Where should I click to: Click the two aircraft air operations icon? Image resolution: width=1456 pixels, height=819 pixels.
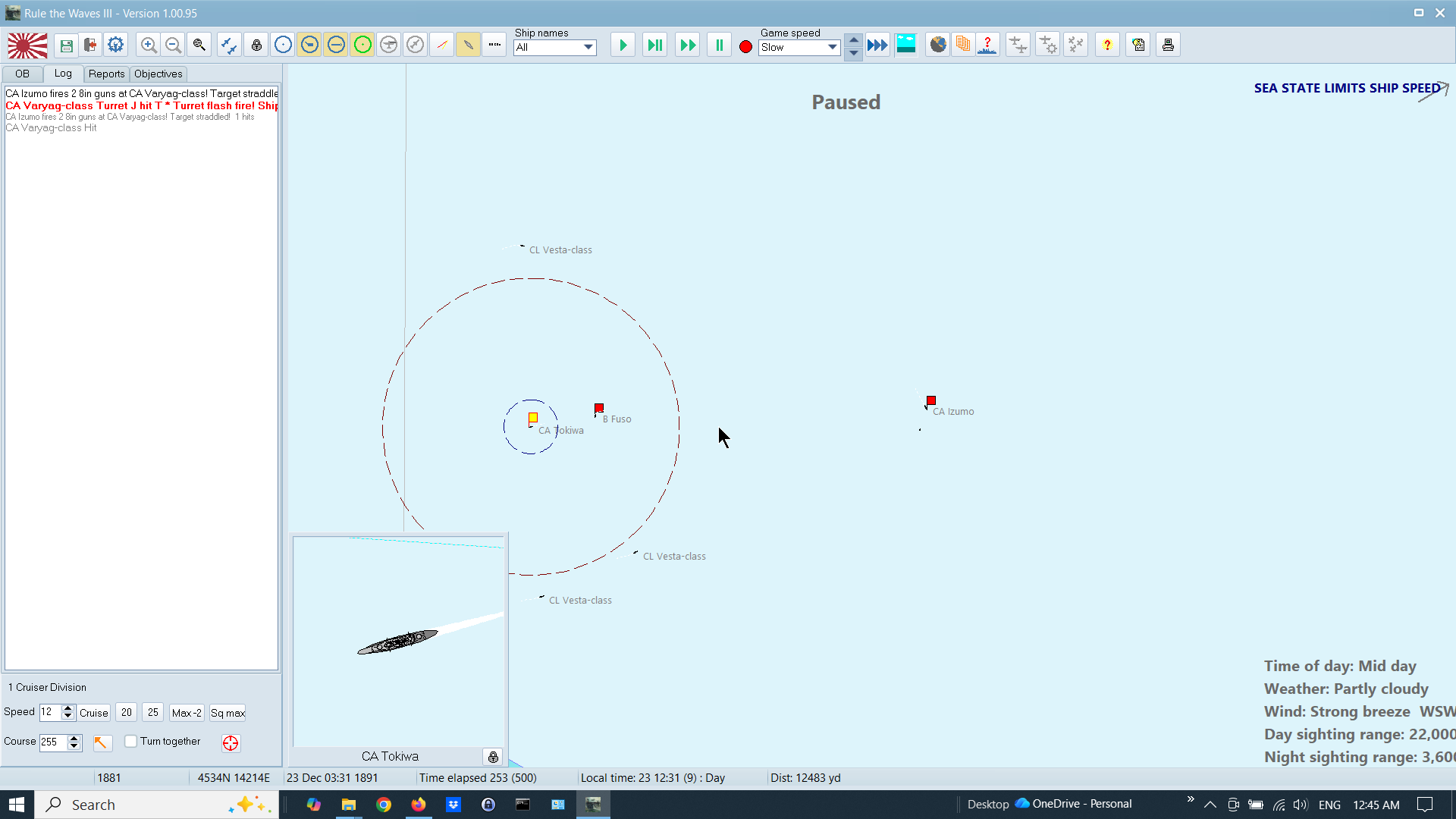click(1018, 45)
